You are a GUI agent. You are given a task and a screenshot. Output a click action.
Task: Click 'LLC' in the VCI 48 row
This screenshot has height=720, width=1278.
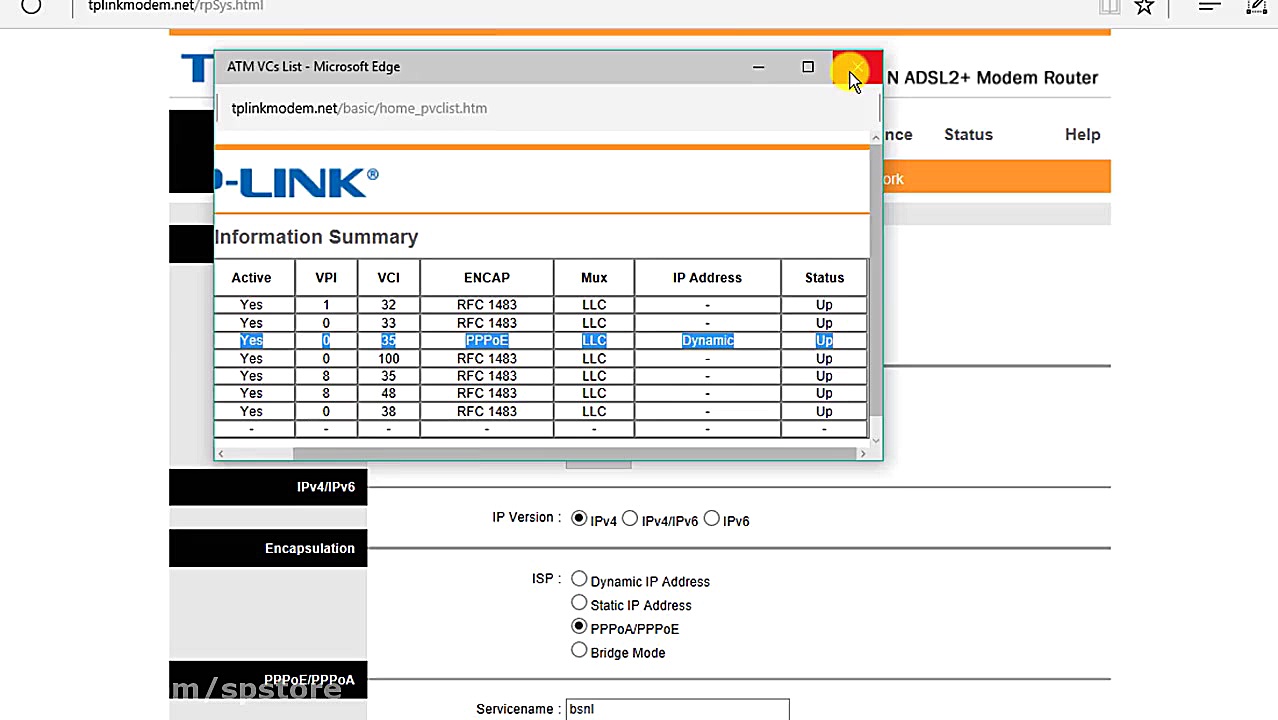tap(594, 393)
